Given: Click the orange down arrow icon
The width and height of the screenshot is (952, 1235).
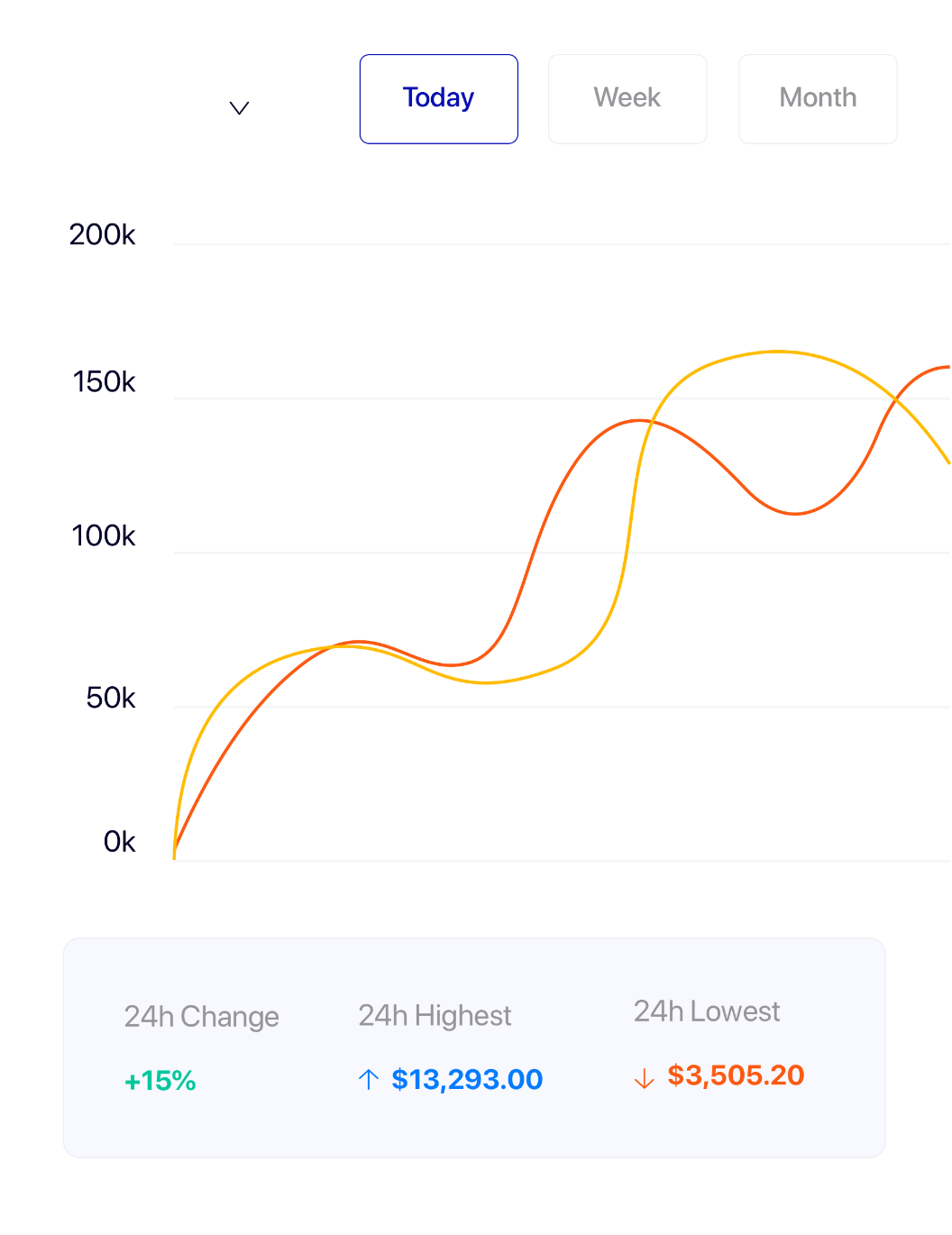Looking at the screenshot, I should click(x=644, y=1078).
